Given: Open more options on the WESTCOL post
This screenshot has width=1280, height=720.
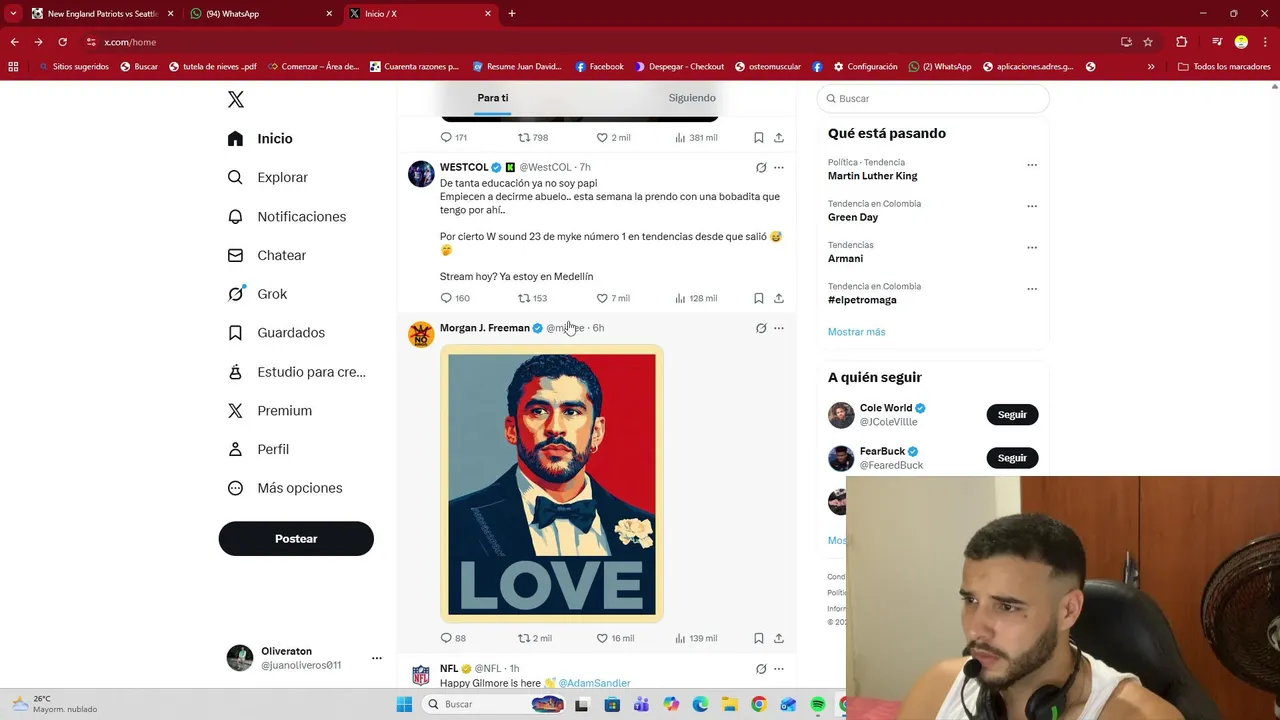Looking at the screenshot, I should click(x=779, y=167).
